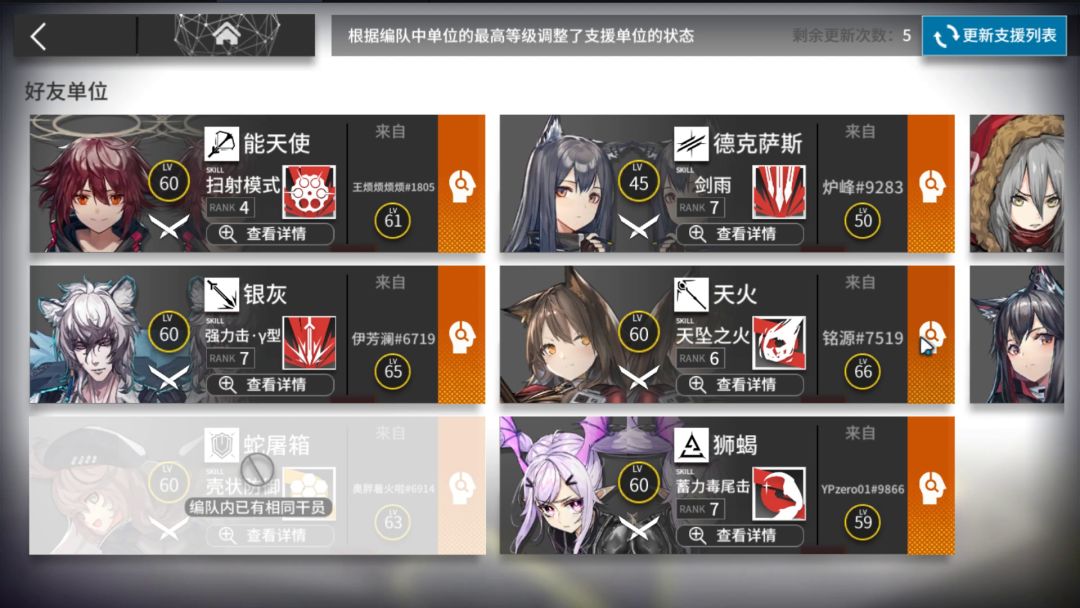Tap the 天坠之火 skill icon for 天火
Image resolution: width=1080 pixels, height=608 pixels.
click(x=779, y=343)
